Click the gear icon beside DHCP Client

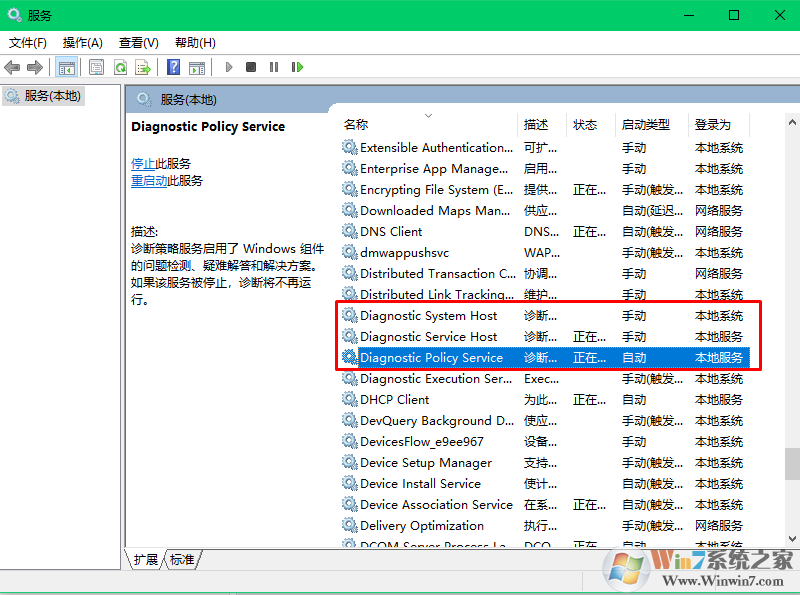(349, 399)
